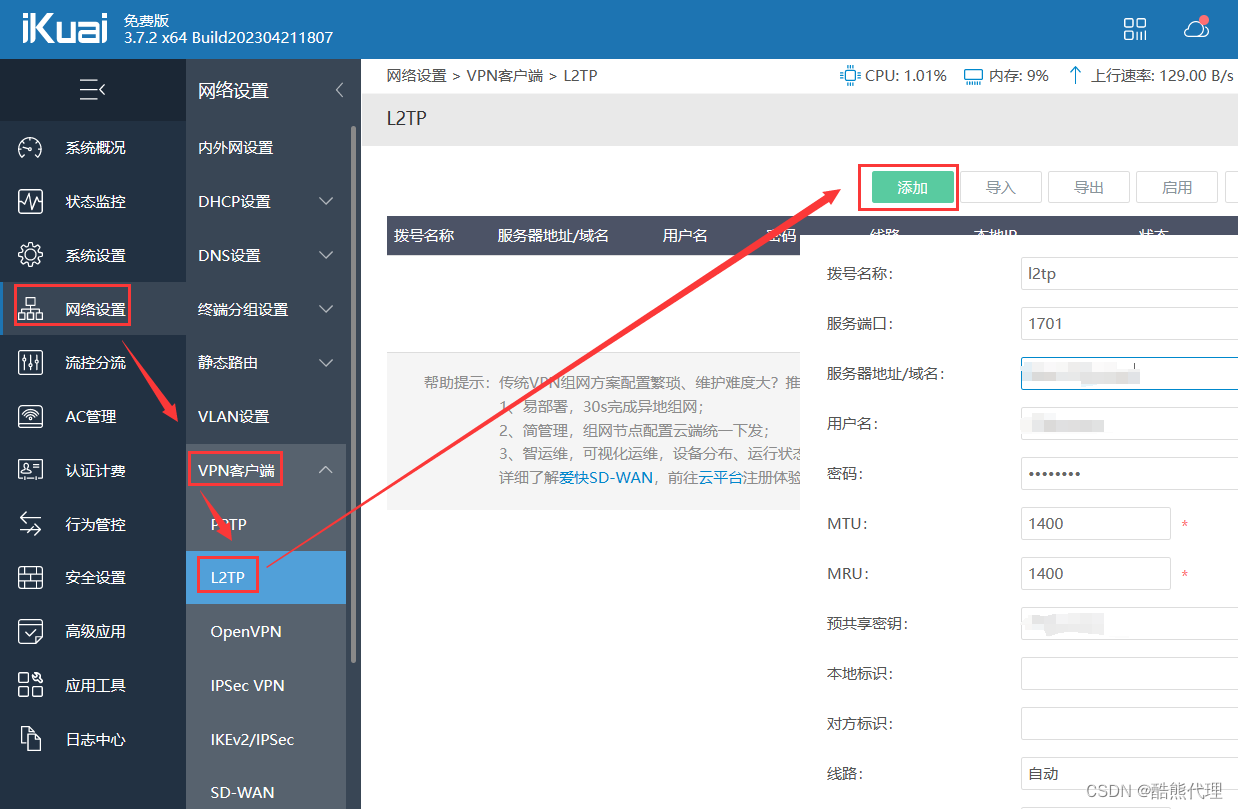Open 安全设置 firewall icon

click(x=31, y=577)
